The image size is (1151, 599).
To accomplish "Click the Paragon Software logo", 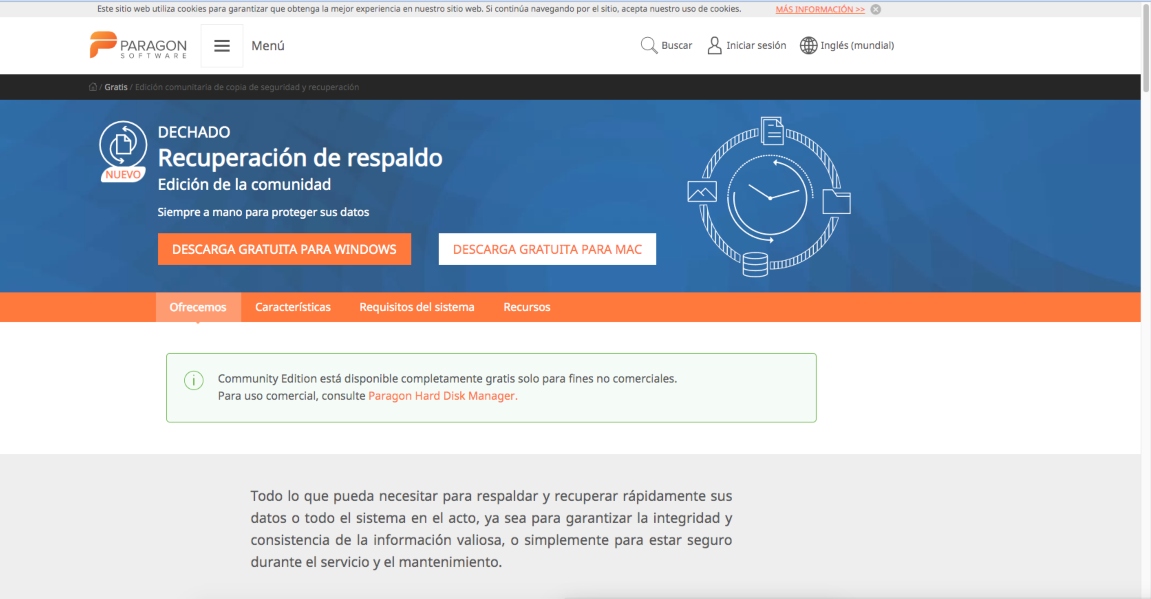I will point(138,46).
